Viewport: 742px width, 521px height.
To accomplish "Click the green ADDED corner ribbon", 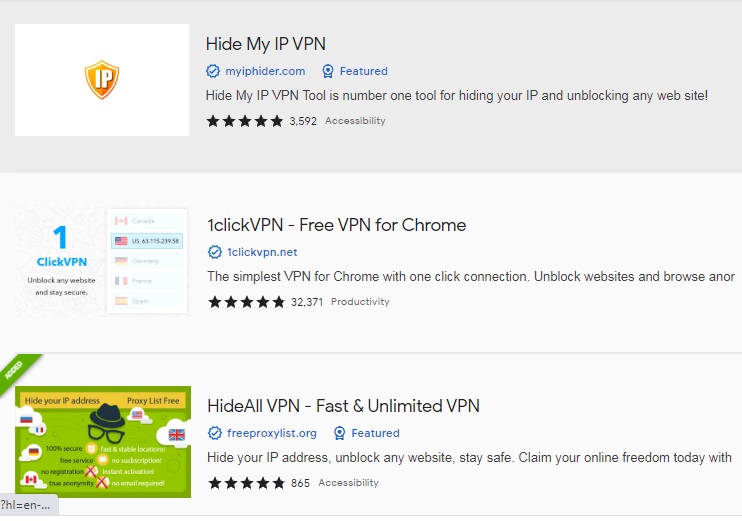I will click(17, 371).
